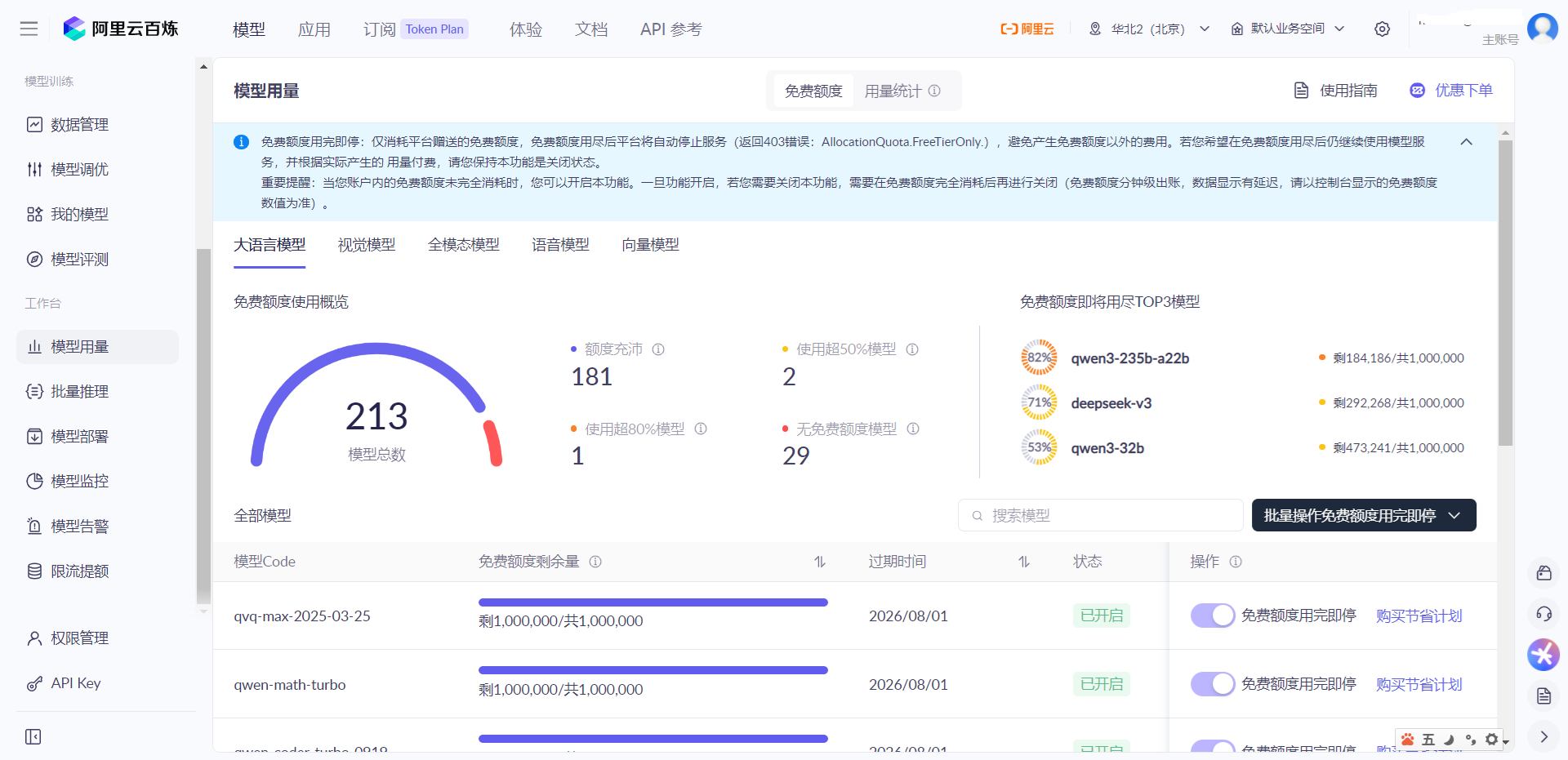Click info icon beside 使用超50%模型
Screen dimensions: 1568x760
click(x=912, y=349)
